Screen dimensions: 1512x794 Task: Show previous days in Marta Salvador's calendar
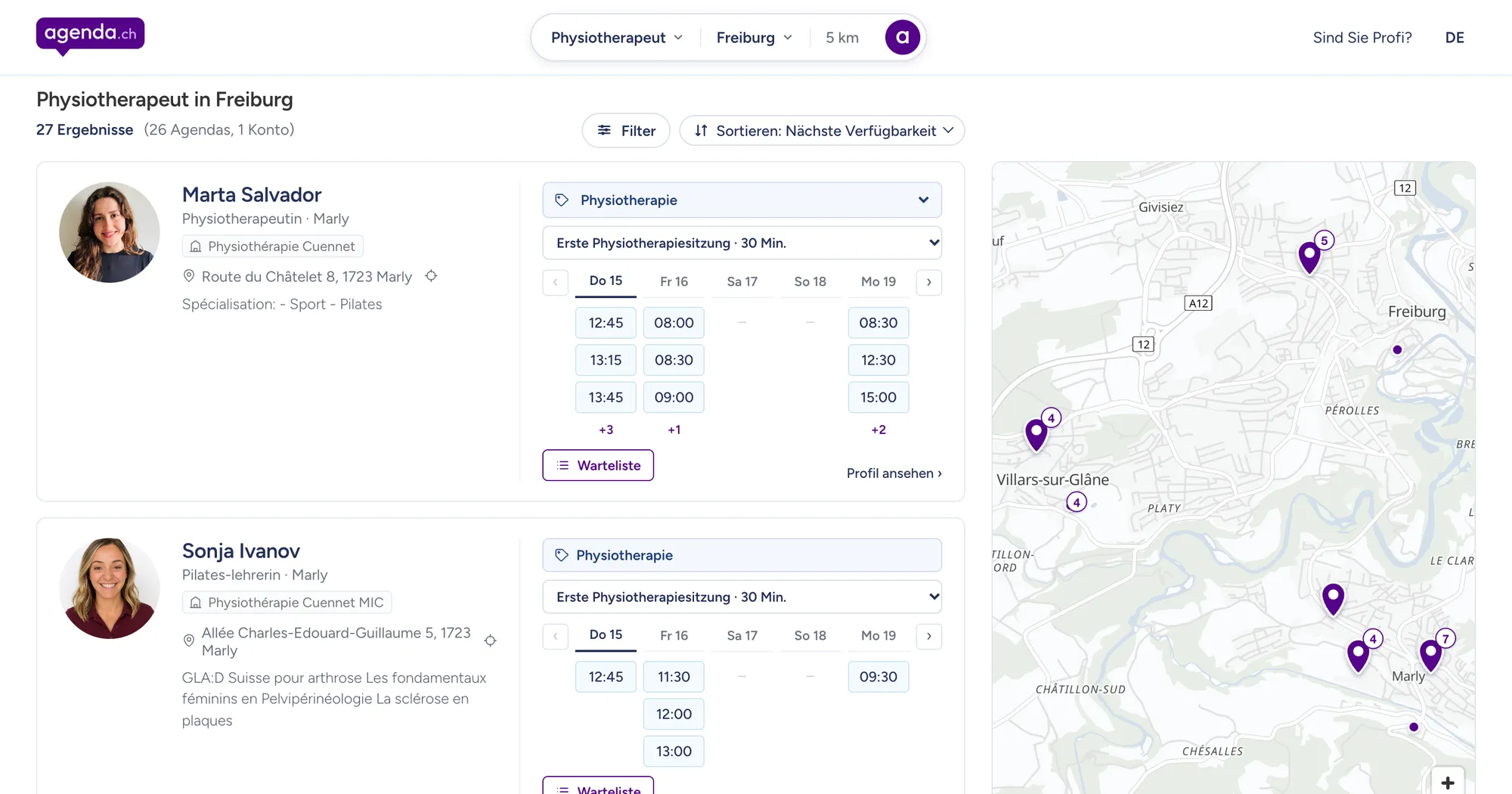point(556,282)
